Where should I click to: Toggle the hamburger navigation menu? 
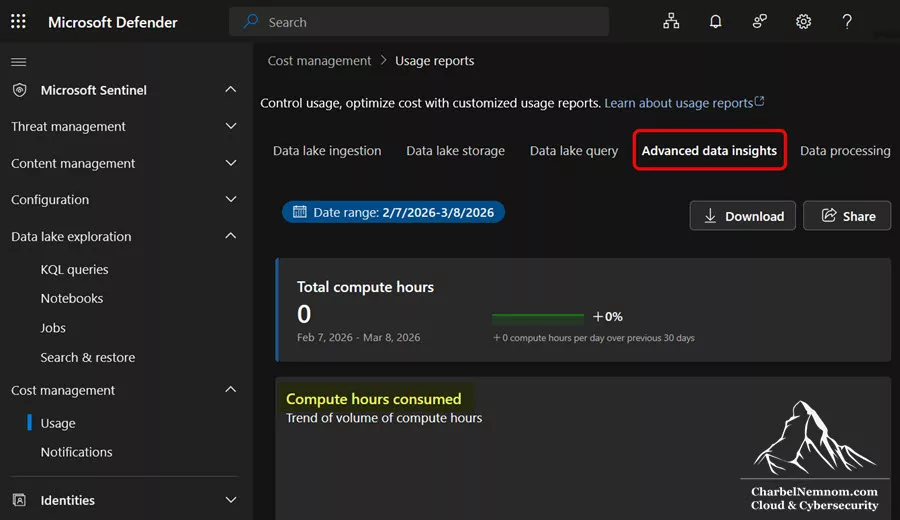coord(18,62)
